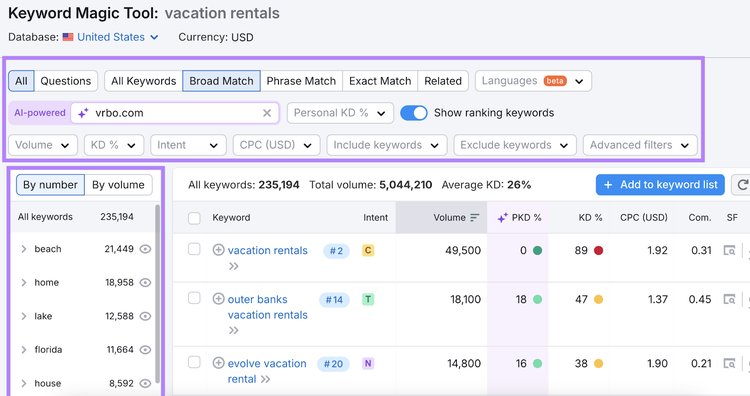Click the #20 ranking badge

point(333,364)
